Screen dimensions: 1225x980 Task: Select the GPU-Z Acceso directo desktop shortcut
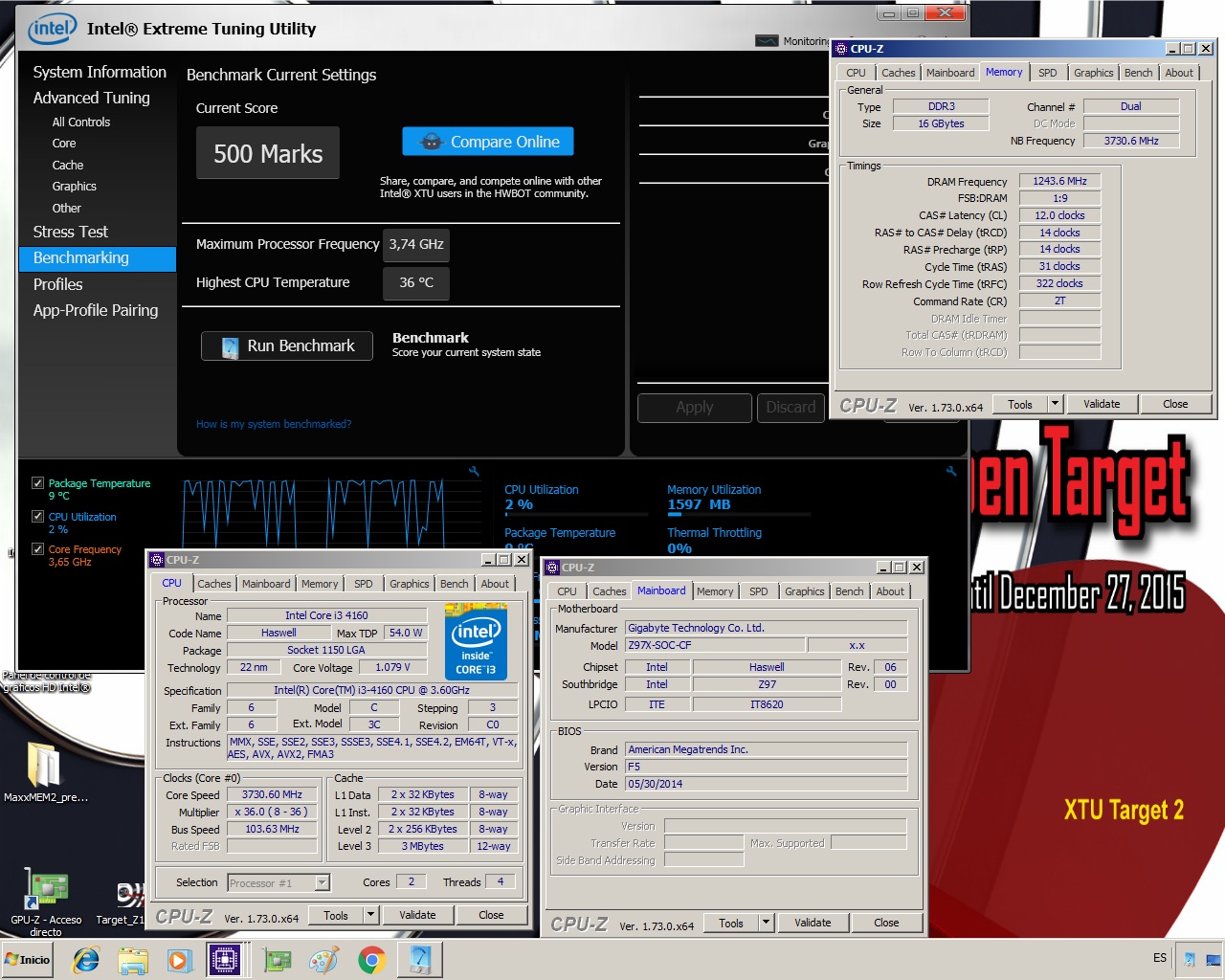pos(46,902)
